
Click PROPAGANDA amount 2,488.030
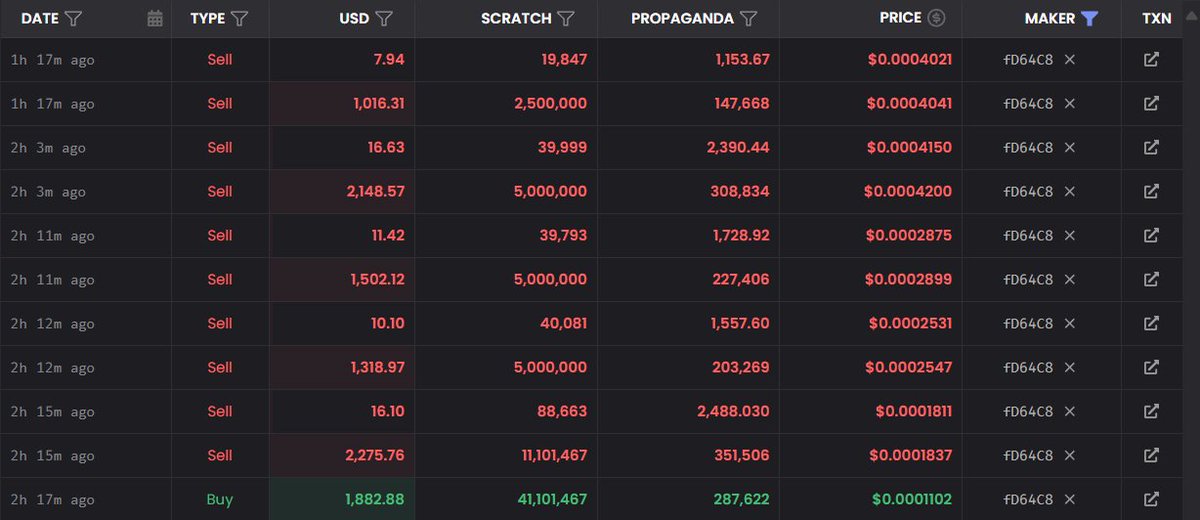click(734, 412)
